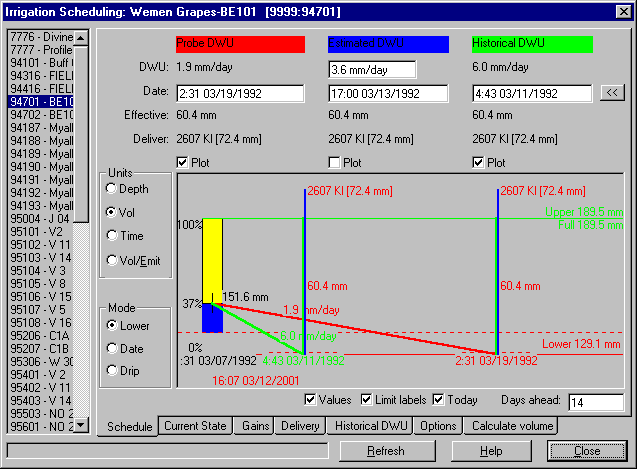Select highlighted site 94701 - BE10
This screenshot has width=637, height=469.
(x=41, y=102)
